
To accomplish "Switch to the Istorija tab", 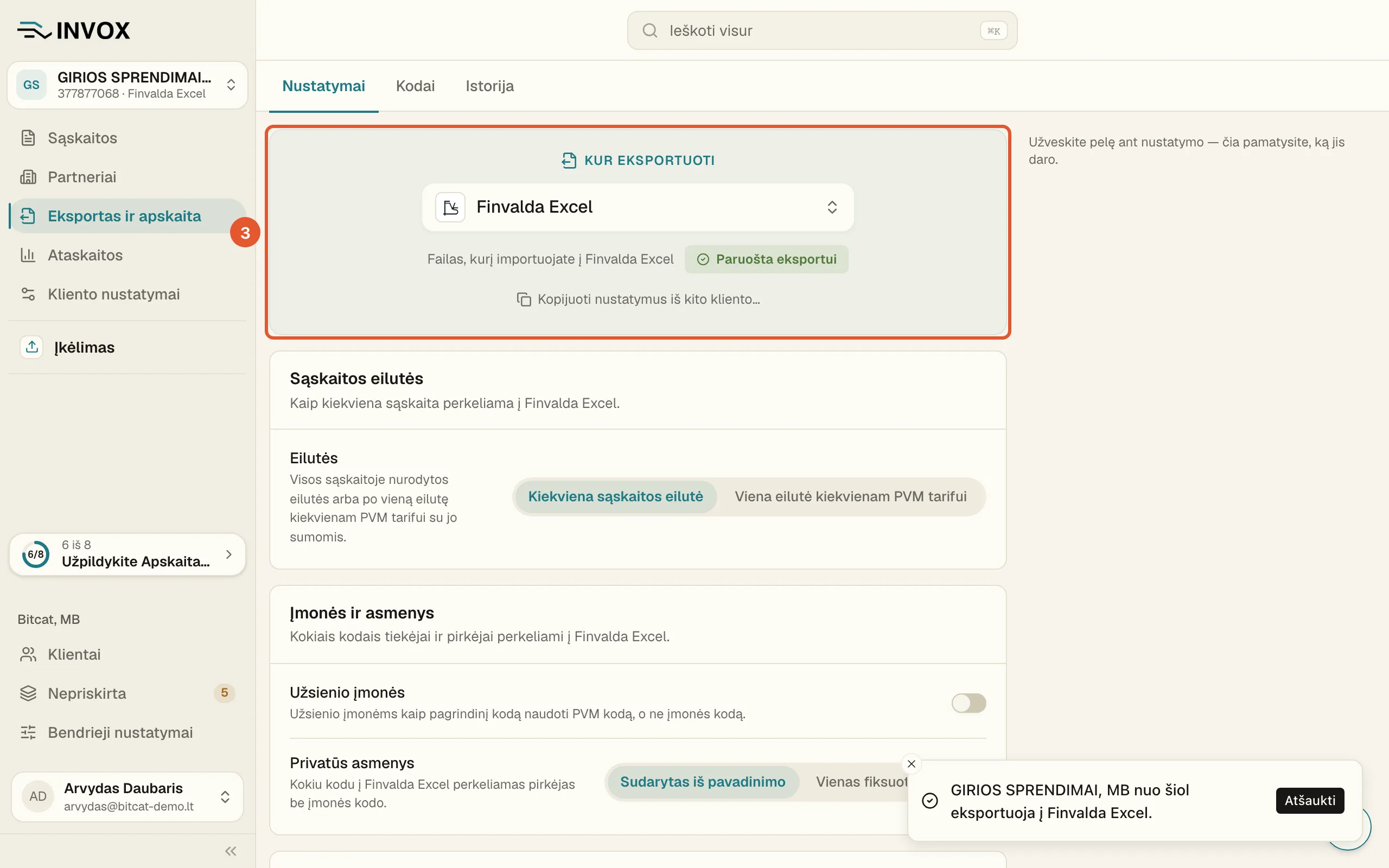I will 489,86.
